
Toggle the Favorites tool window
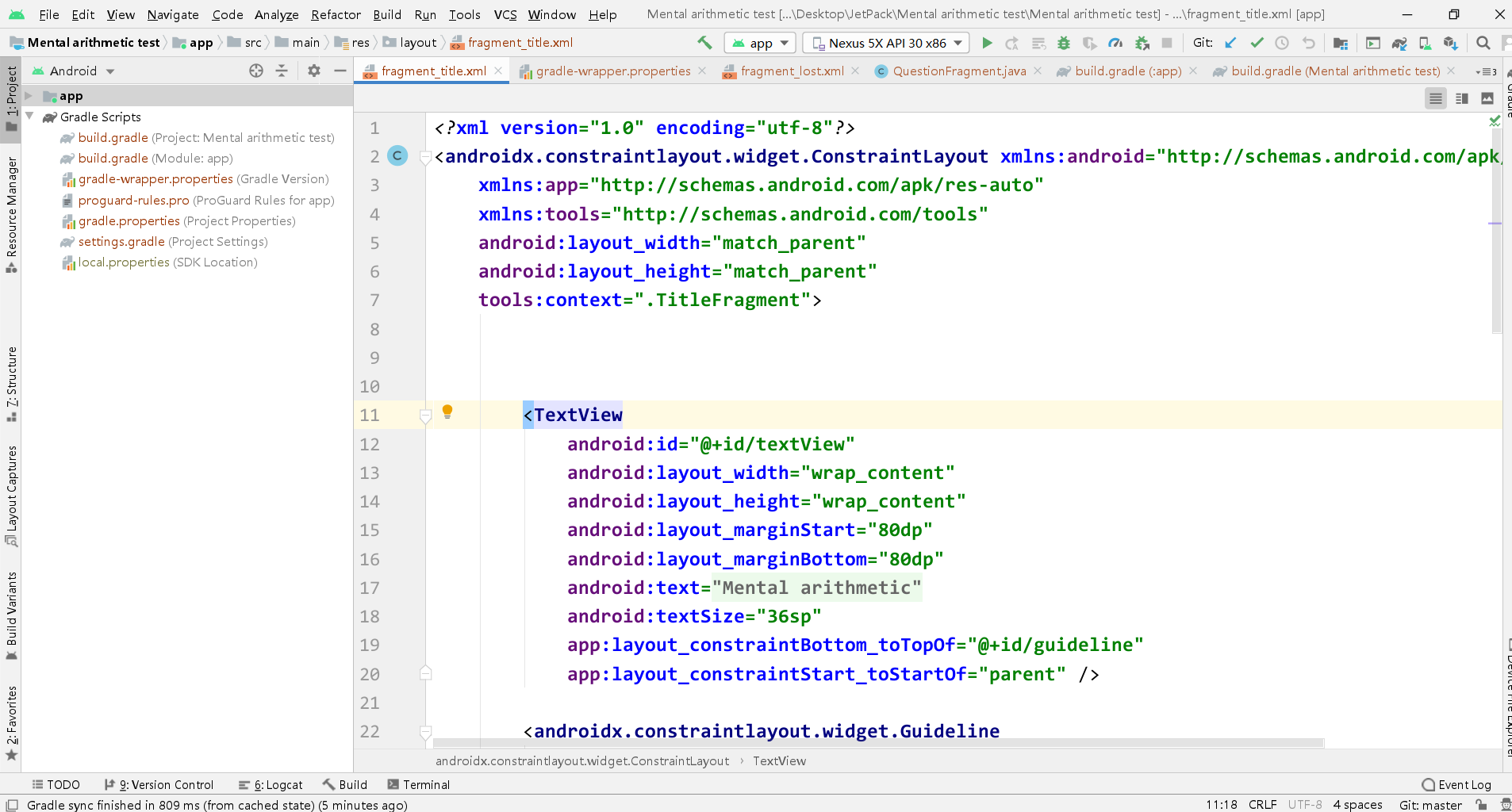click(11, 723)
